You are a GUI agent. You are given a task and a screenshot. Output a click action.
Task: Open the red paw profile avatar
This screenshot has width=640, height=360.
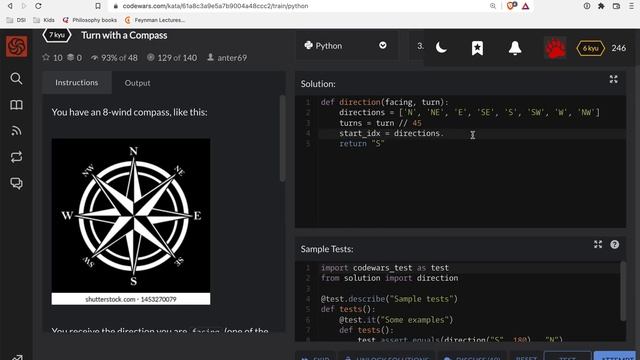[x=555, y=48]
